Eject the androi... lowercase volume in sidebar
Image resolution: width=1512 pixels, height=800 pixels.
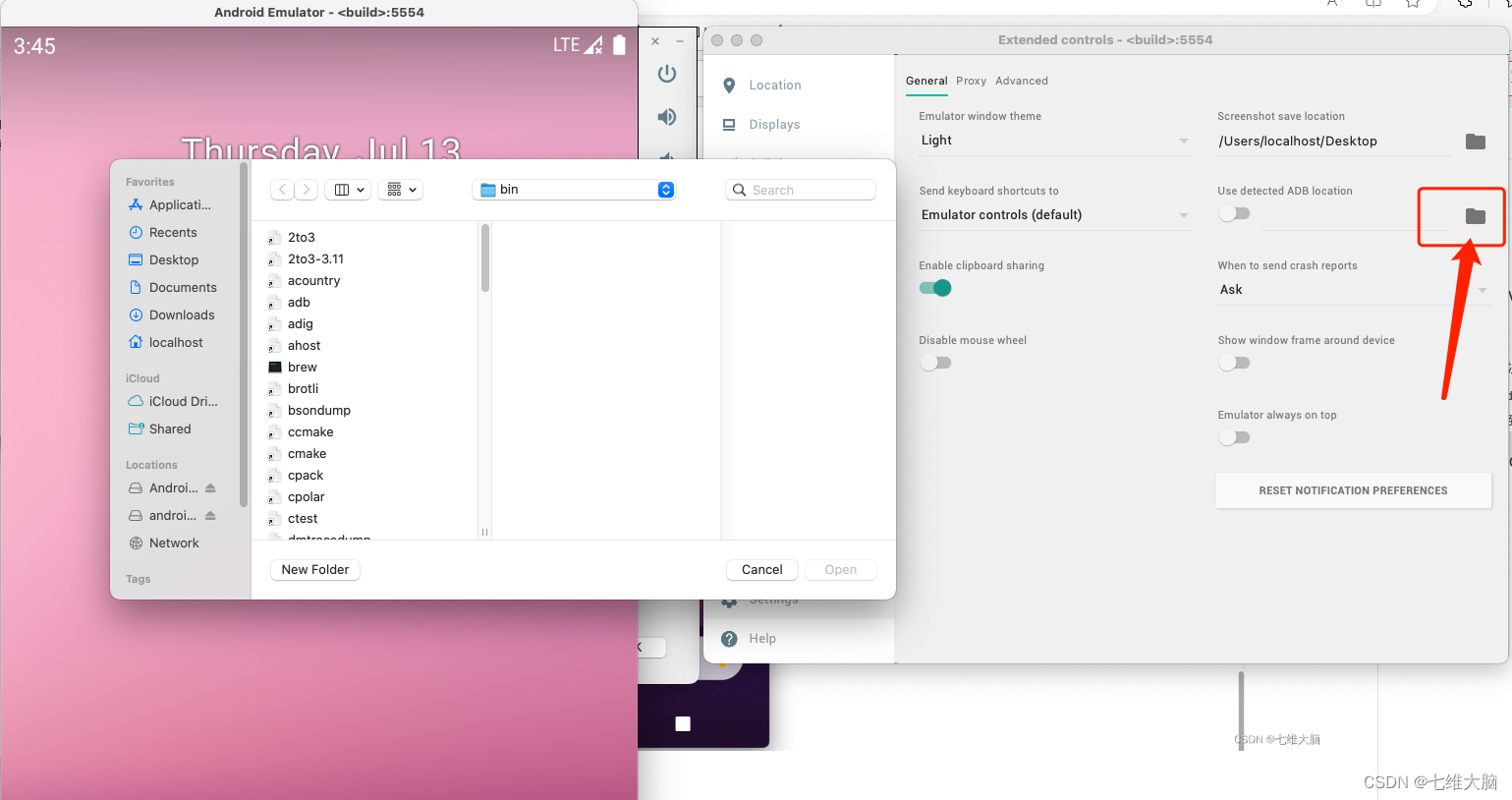coord(210,516)
